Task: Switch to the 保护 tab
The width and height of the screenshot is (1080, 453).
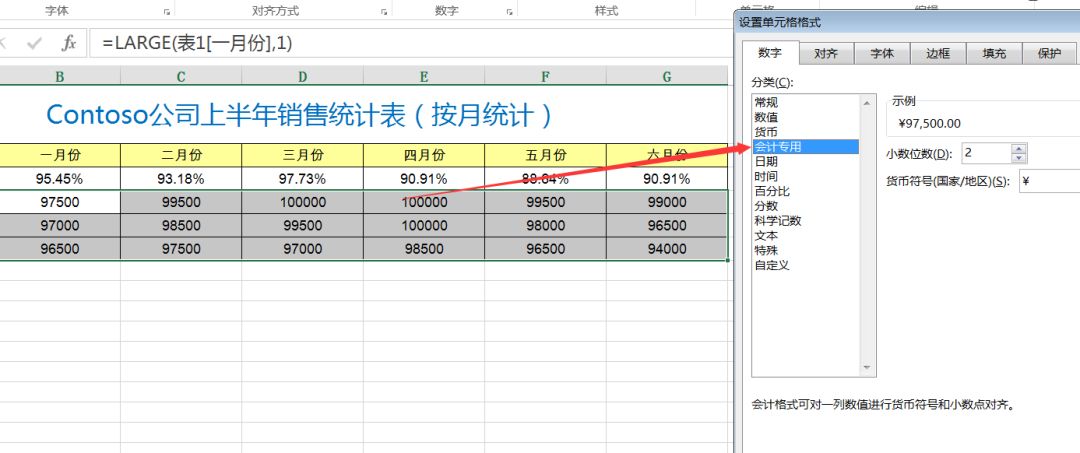Action: tap(1049, 54)
